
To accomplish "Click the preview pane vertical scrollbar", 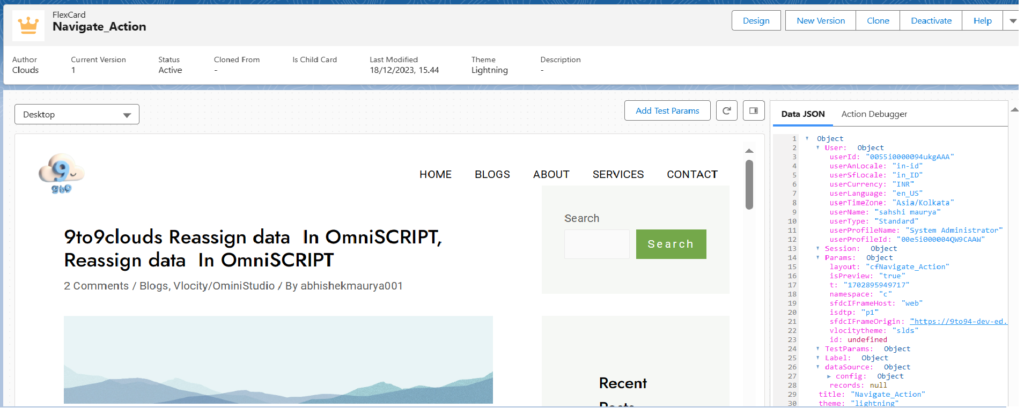I will click(749, 185).
